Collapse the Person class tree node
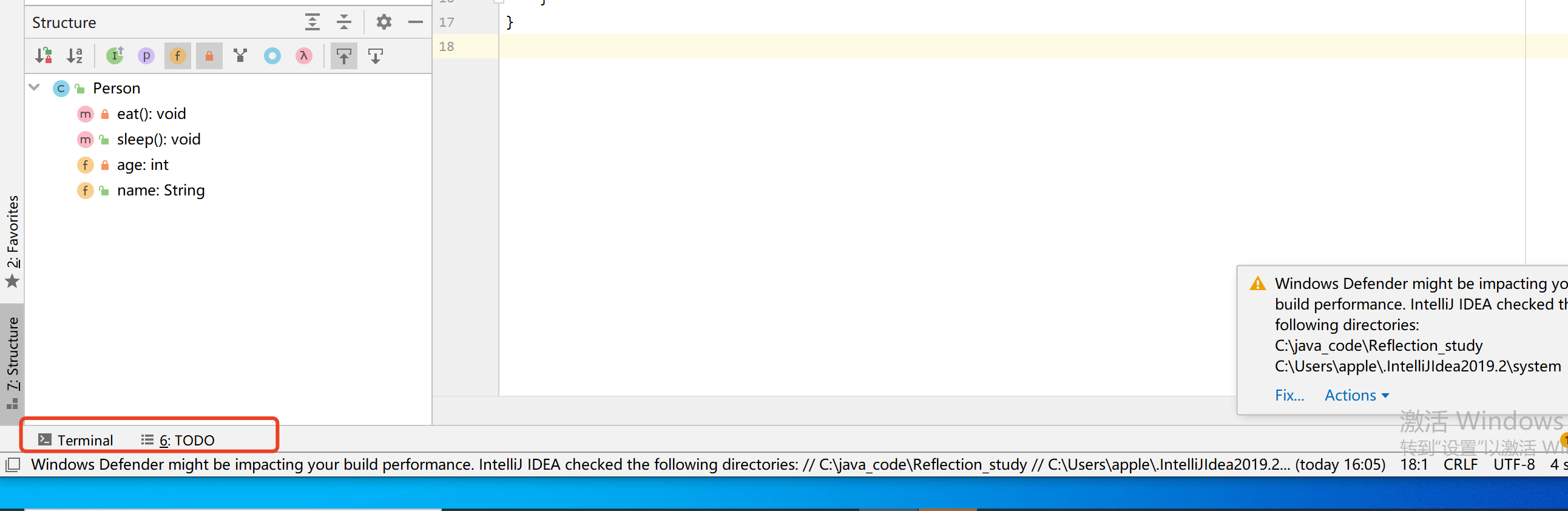This screenshot has height=511, width=1568. coord(35,89)
